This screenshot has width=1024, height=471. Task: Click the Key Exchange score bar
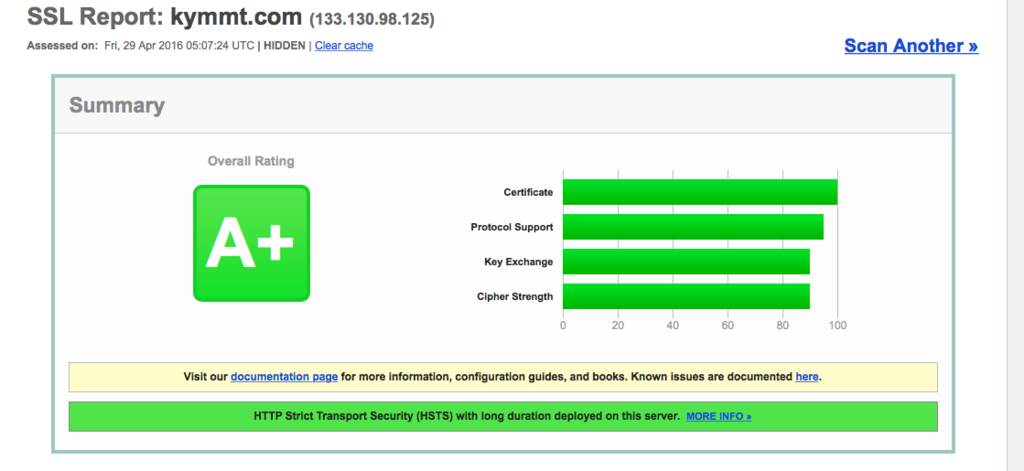(686, 261)
